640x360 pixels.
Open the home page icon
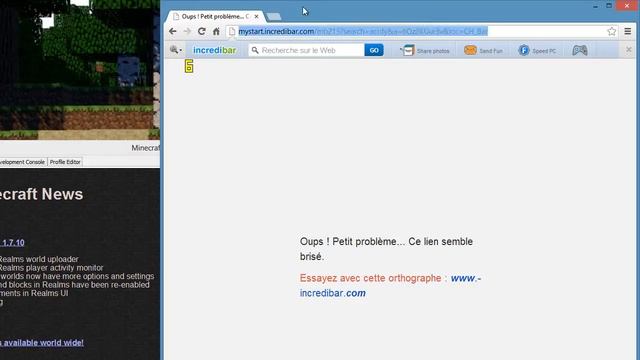point(216,31)
